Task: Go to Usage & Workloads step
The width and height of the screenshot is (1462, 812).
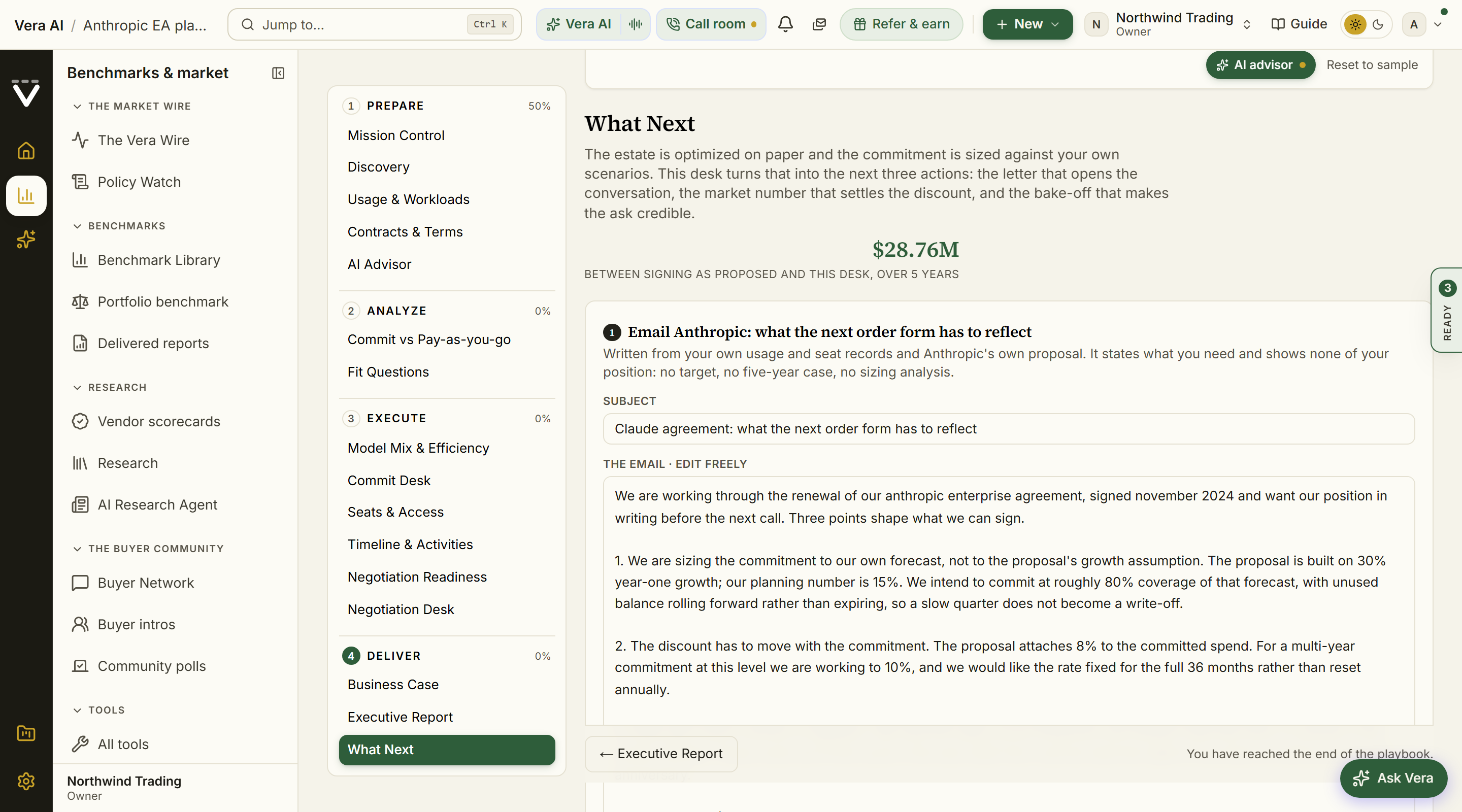Action: click(x=447, y=199)
